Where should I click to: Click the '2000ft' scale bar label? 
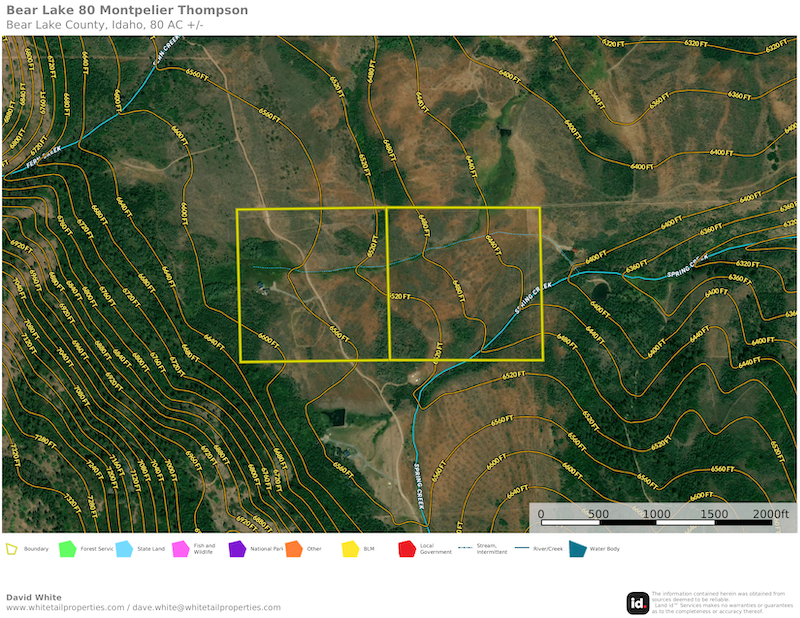[x=770, y=514]
